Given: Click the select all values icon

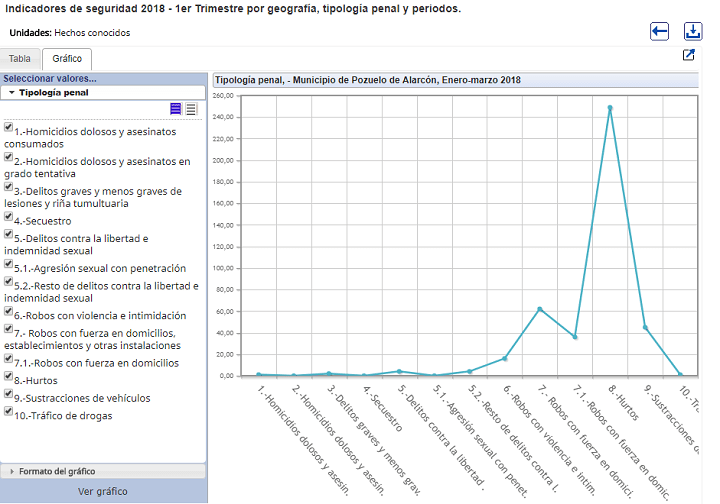Looking at the screenshot, I should [175, 109].
